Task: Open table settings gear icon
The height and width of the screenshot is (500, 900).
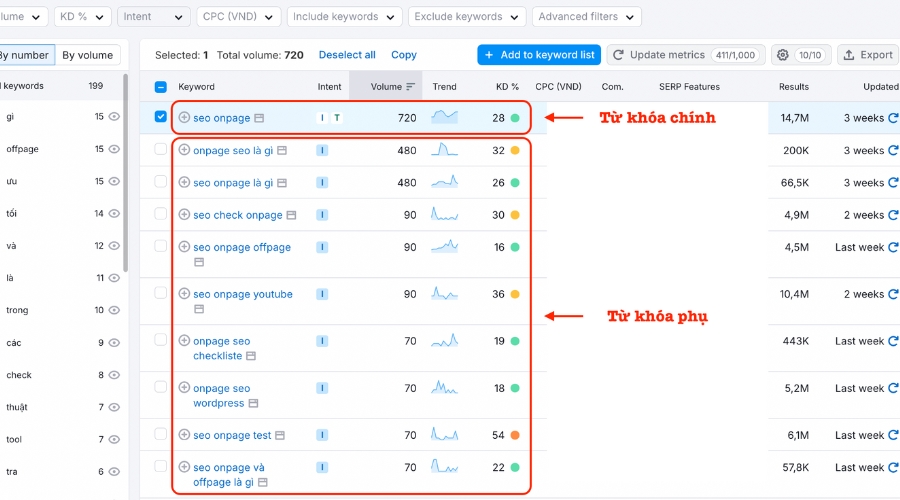Action: (782, 55)
